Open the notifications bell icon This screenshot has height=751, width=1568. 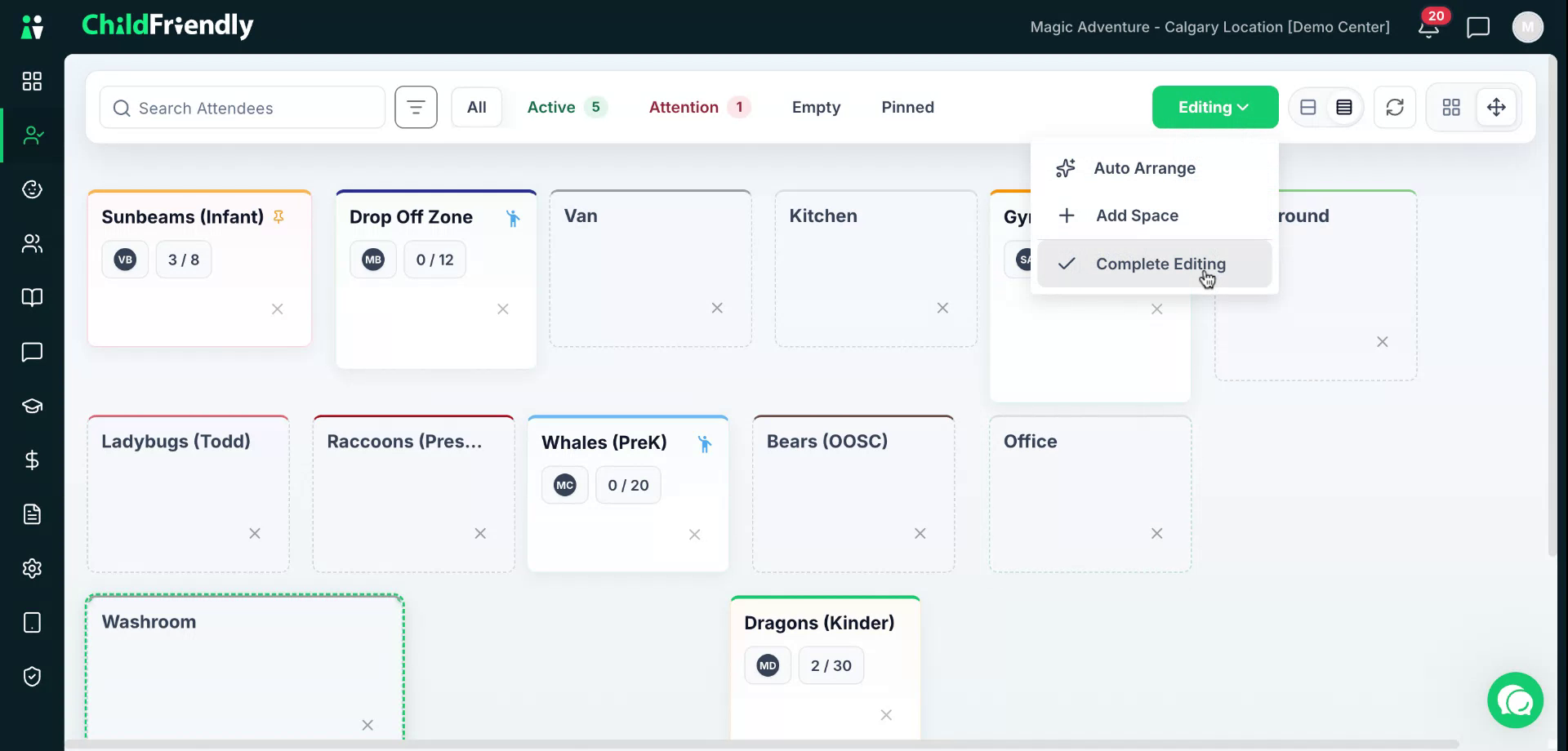pyautogui.click(x=1428, y=28)
